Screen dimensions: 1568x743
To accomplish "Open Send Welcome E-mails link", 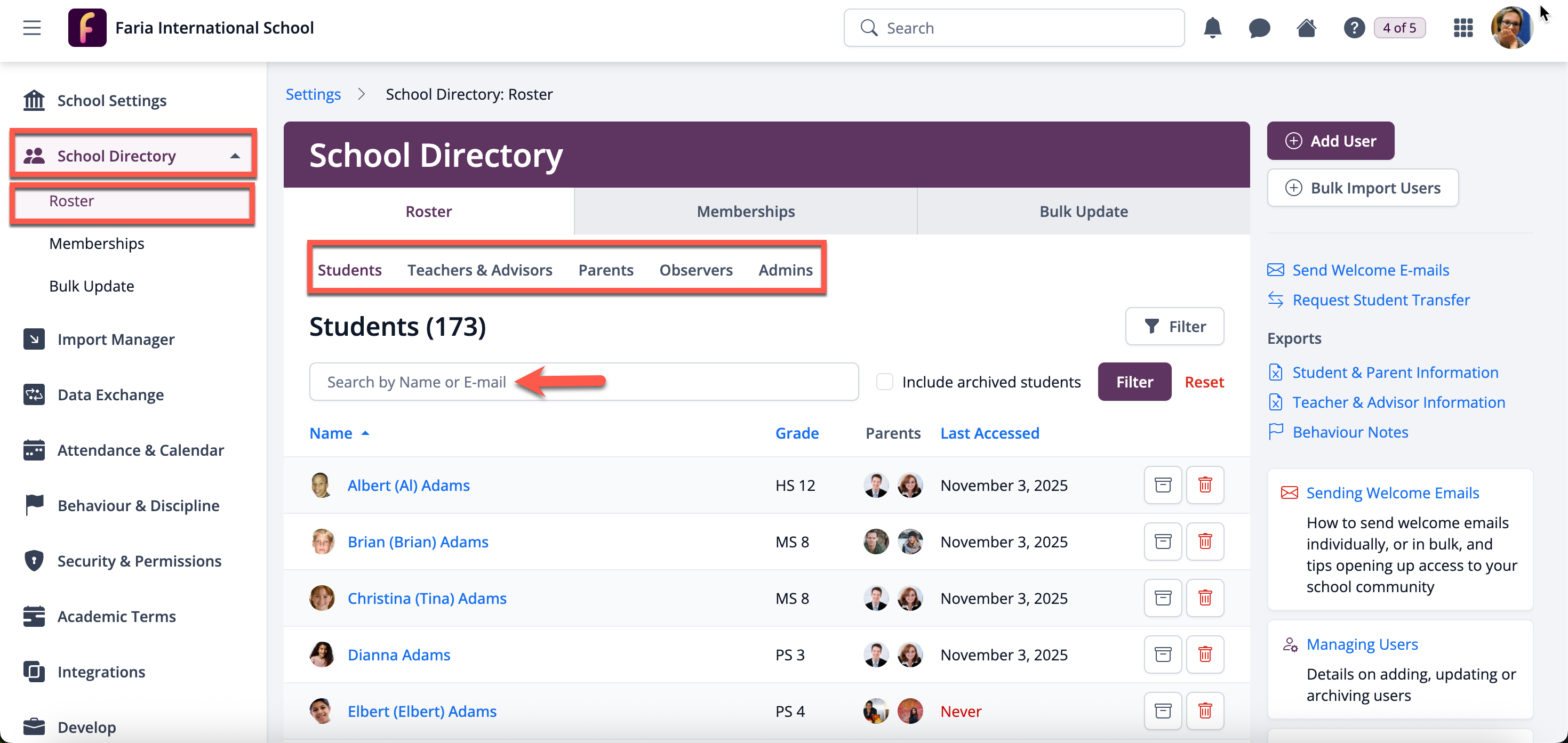I will [1370, 270].
